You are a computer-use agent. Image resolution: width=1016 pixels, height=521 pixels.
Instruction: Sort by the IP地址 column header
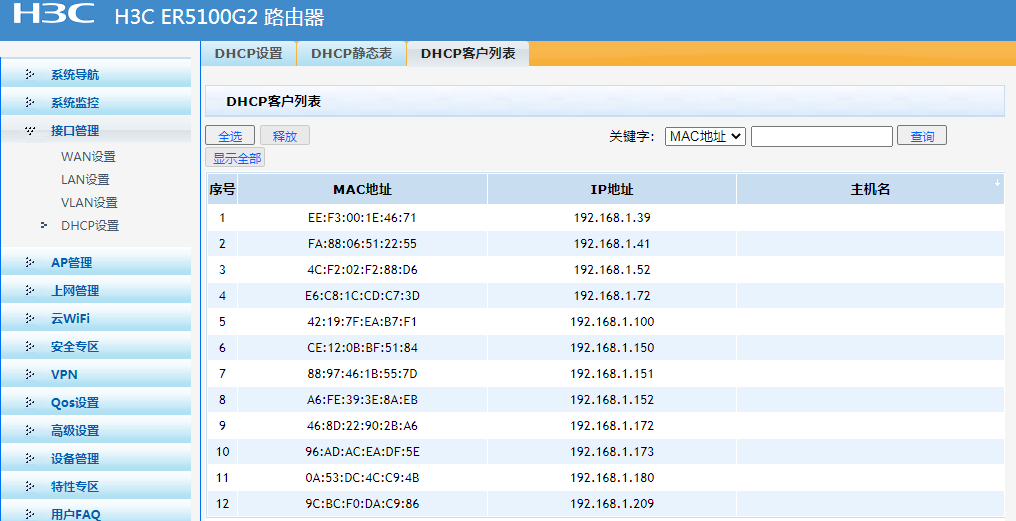[x=612, y=189]
